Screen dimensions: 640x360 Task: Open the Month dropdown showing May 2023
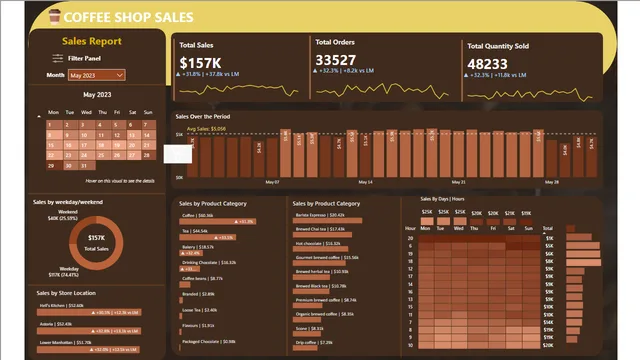coord(97,75)
